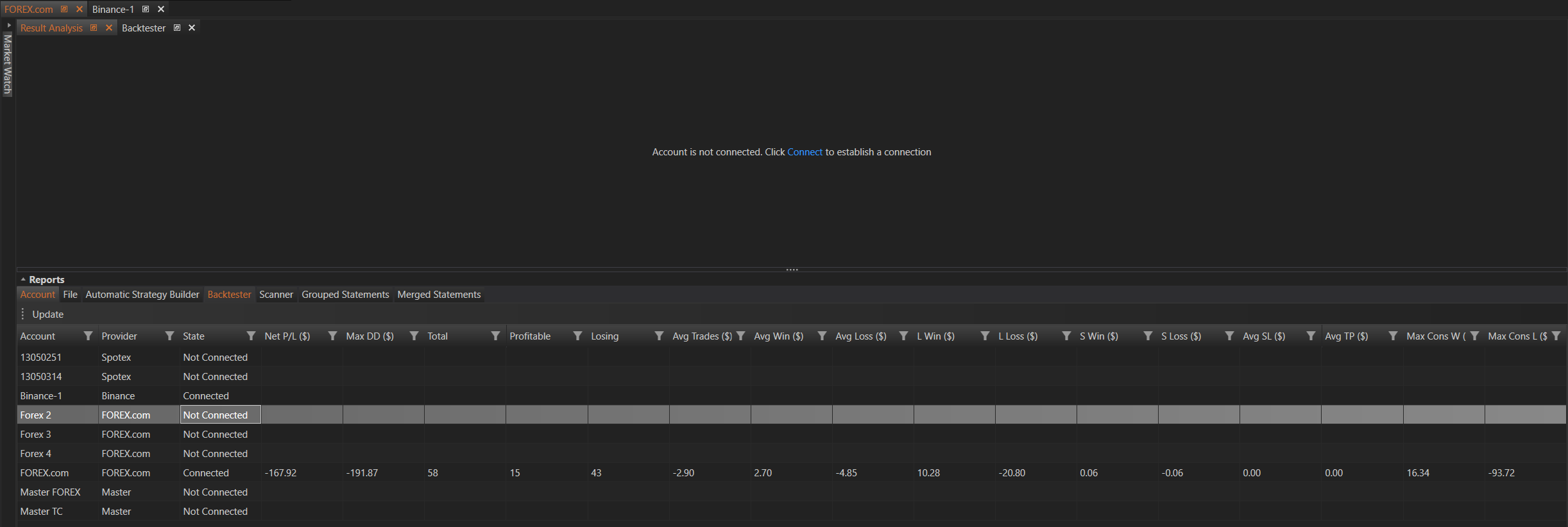Pop out the Result Analysis tab window
The width and height of the screenshot is (1568, 527).
[x=94, y=28]
